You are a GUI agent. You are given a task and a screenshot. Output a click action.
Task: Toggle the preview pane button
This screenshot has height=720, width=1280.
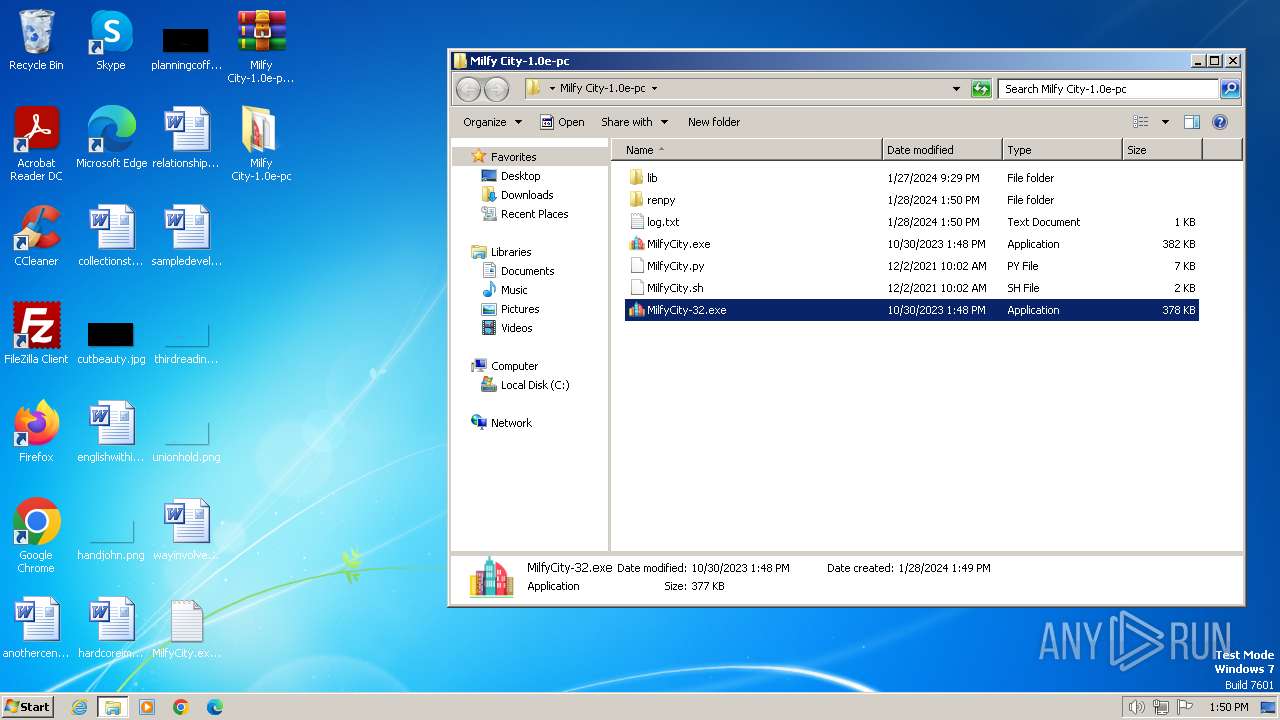coord(1192,122)
